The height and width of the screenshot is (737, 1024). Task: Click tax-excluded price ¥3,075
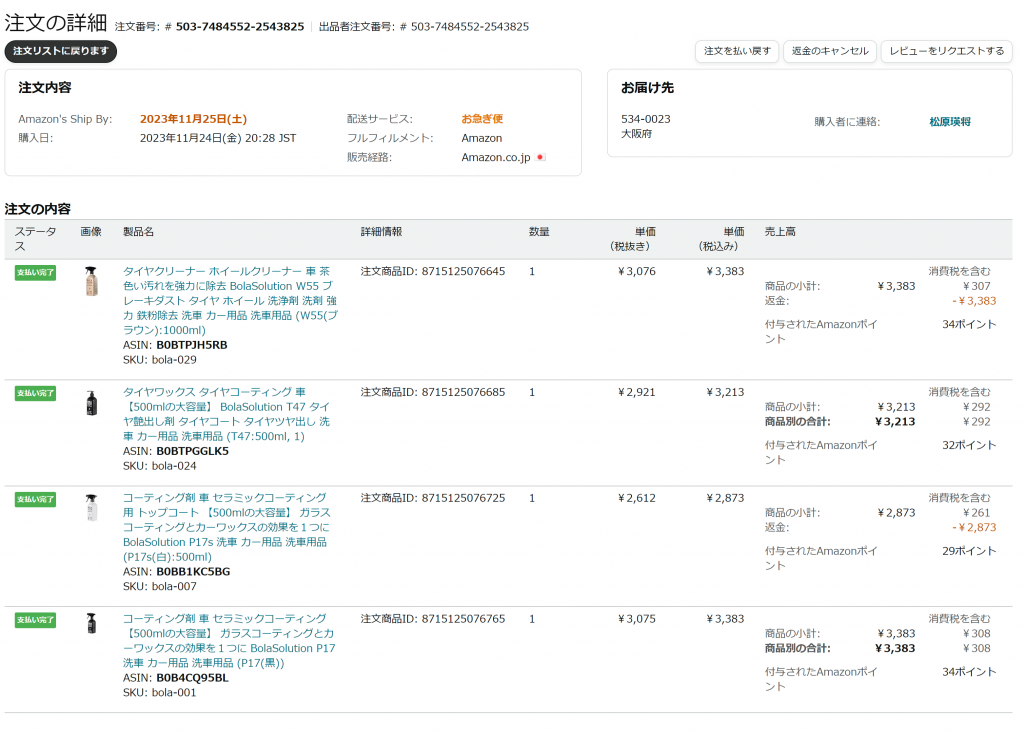coord(637,619)
